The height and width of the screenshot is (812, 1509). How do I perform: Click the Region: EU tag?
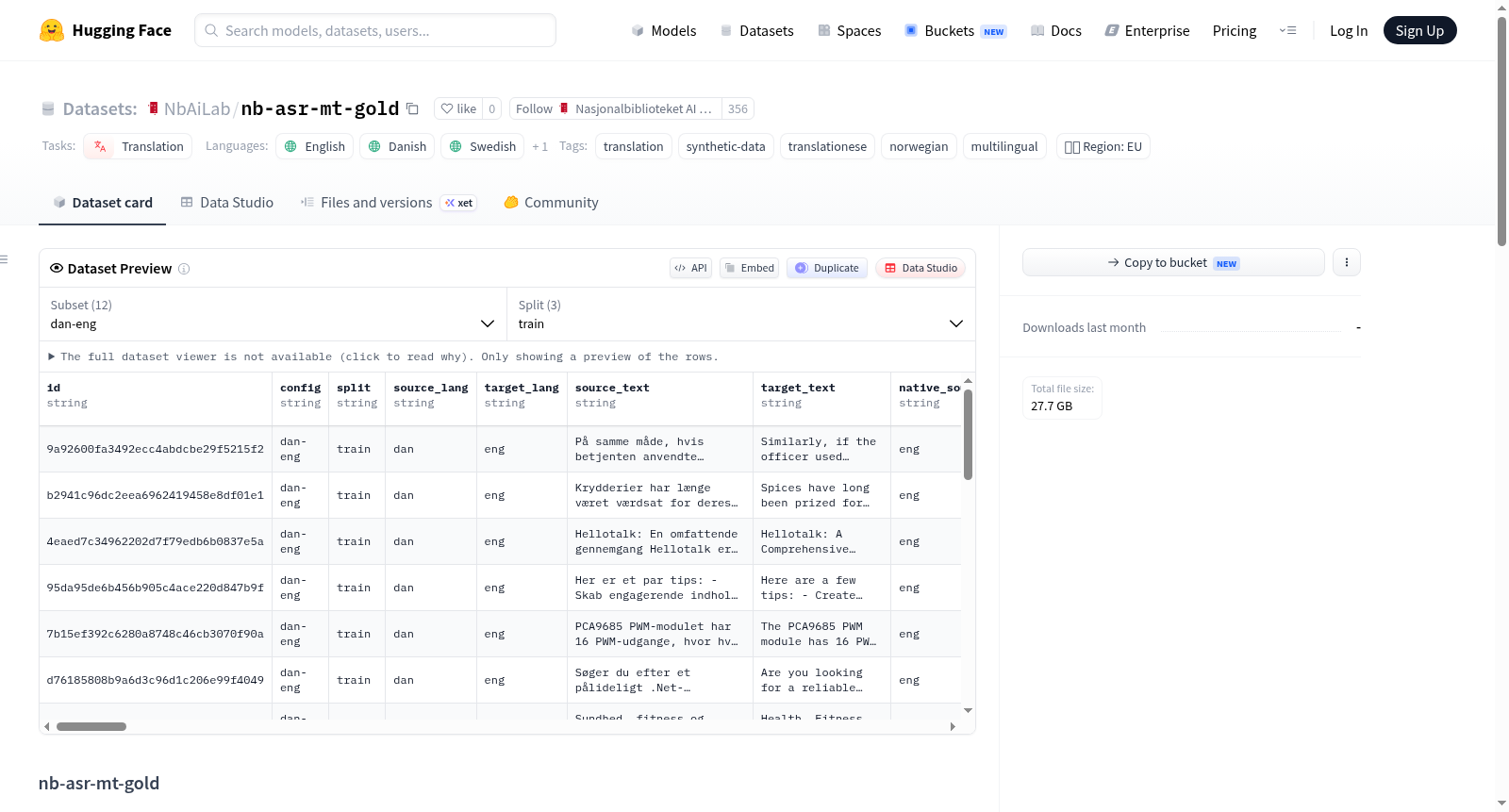1103,146
